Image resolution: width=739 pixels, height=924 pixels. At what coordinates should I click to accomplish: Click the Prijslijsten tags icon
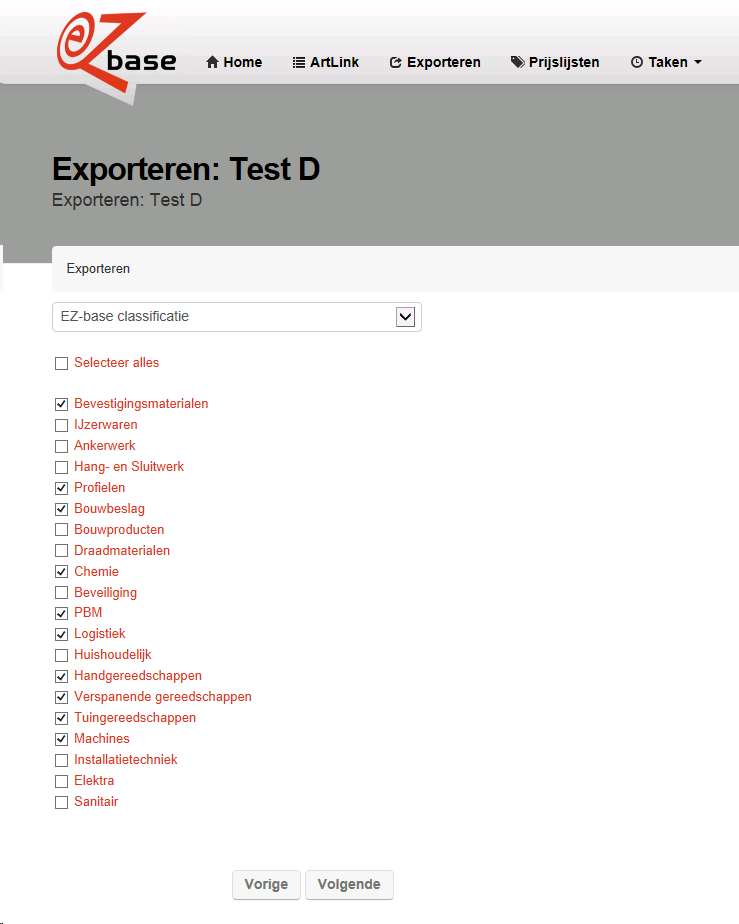pyautogui.click(x=517, y=62)
